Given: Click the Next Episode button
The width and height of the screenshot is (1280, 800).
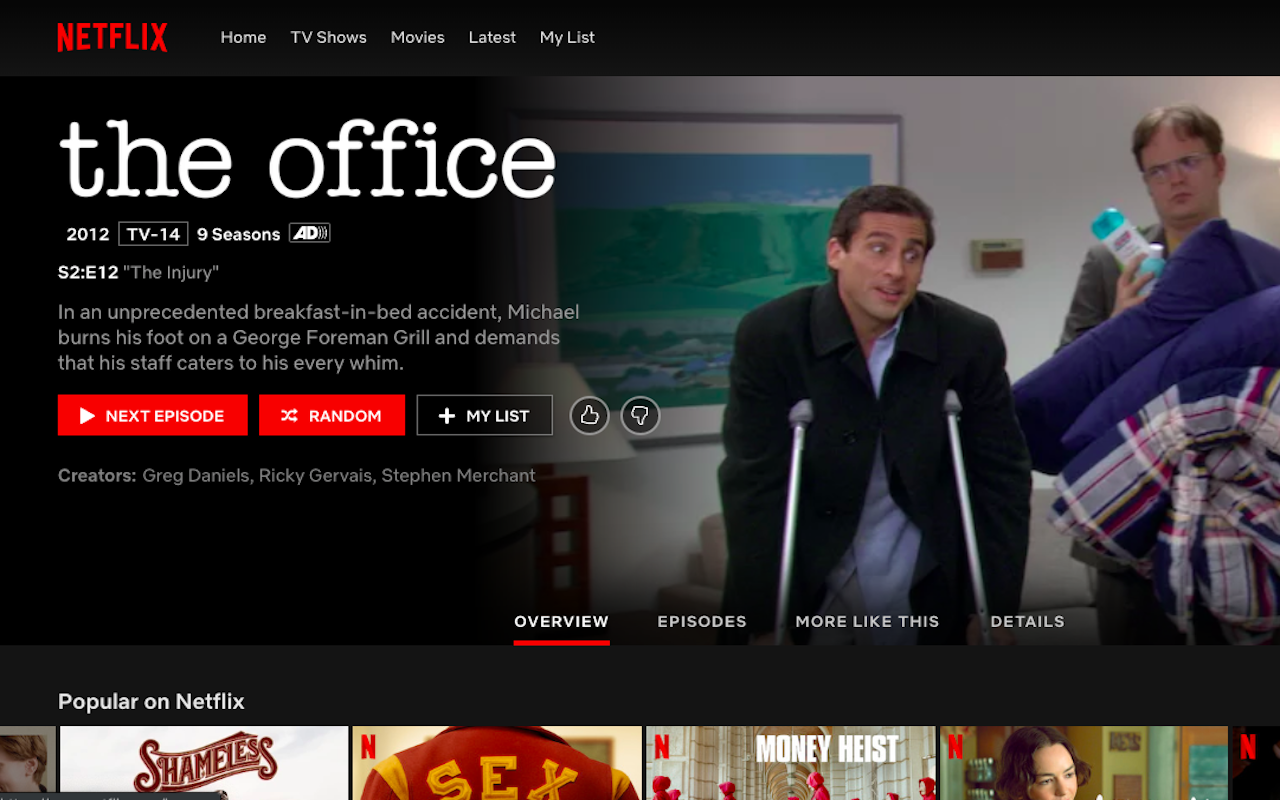Looking at the screenshot, I should pyautogui.click(x=152, y=415).
